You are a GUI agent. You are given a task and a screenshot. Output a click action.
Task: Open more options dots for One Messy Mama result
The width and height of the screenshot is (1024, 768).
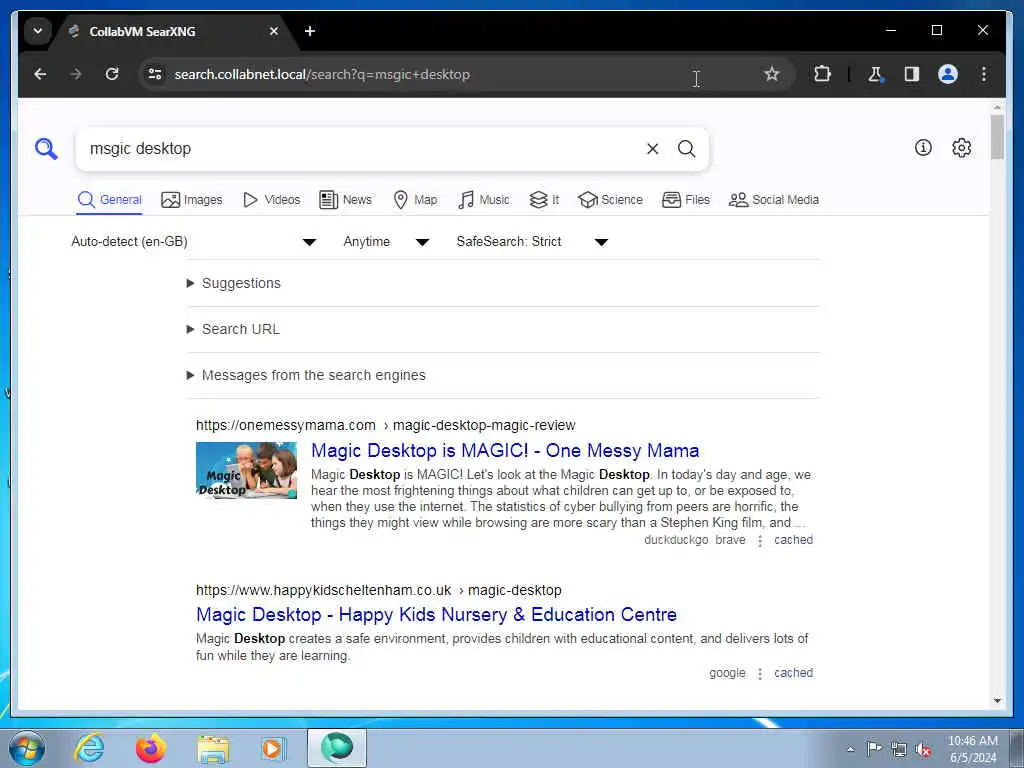760,541
